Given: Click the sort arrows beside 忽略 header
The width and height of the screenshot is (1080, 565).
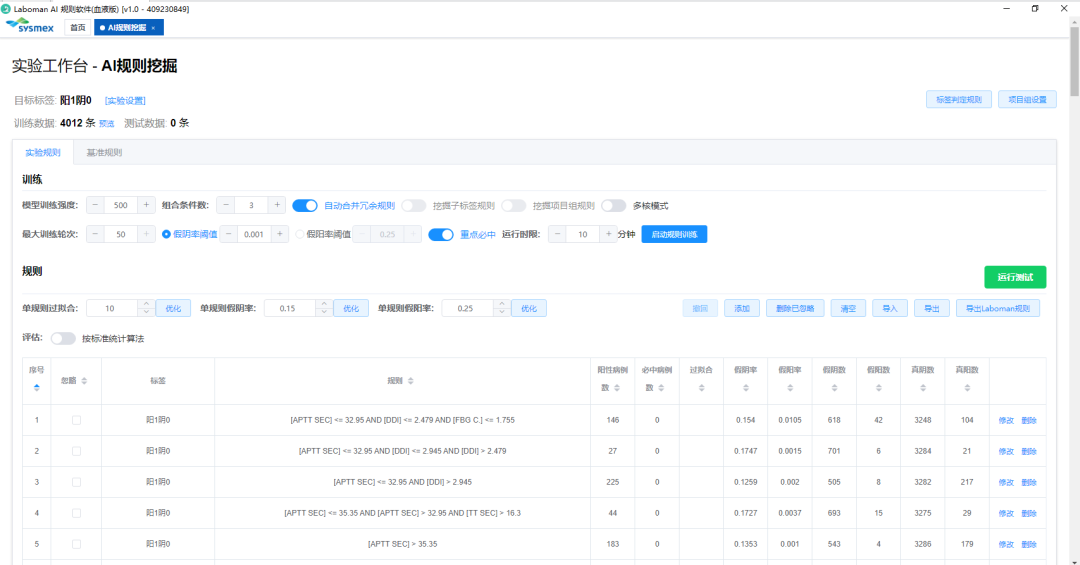Looking at the screenshot, I should pos(84,380).
